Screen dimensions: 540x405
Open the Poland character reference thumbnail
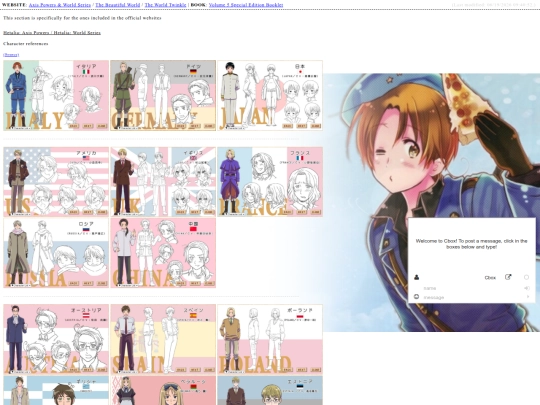click(x=270, y=339)
